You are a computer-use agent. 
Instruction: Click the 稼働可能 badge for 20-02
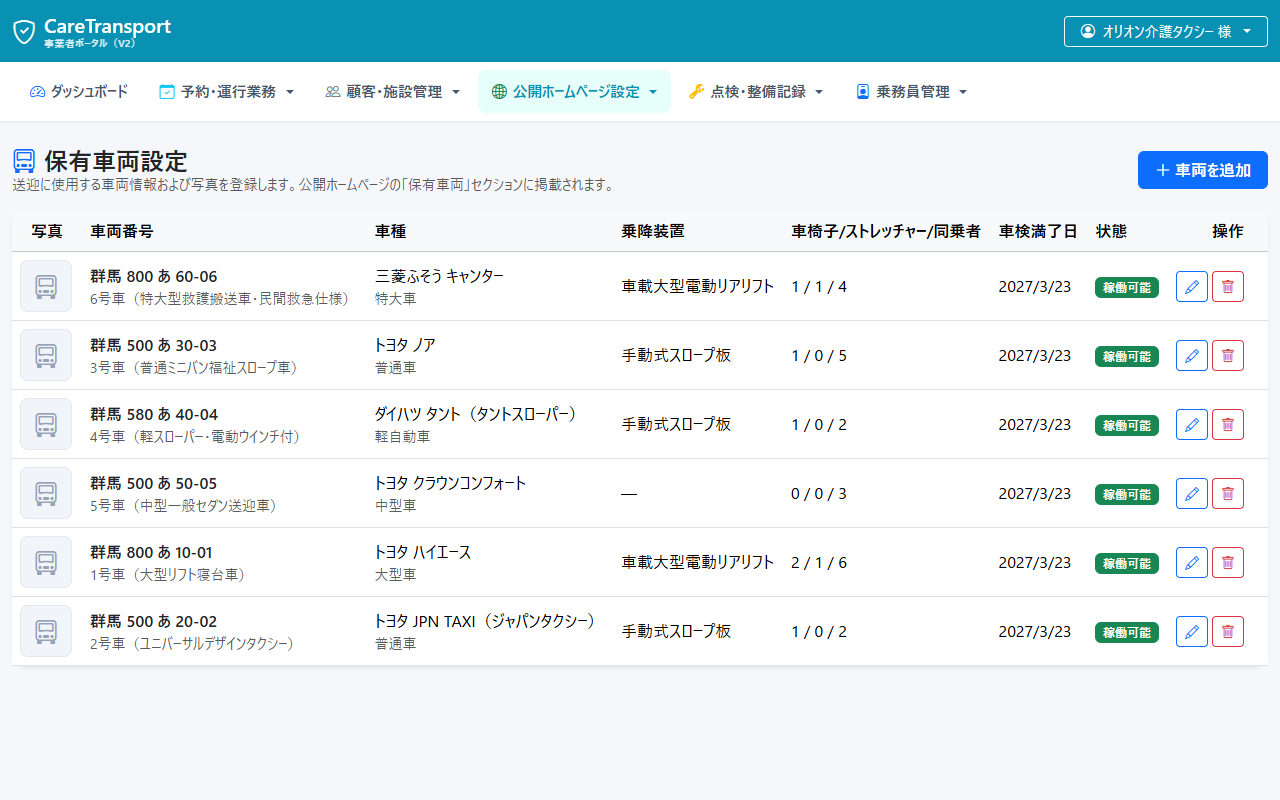tap(1127, 632)
